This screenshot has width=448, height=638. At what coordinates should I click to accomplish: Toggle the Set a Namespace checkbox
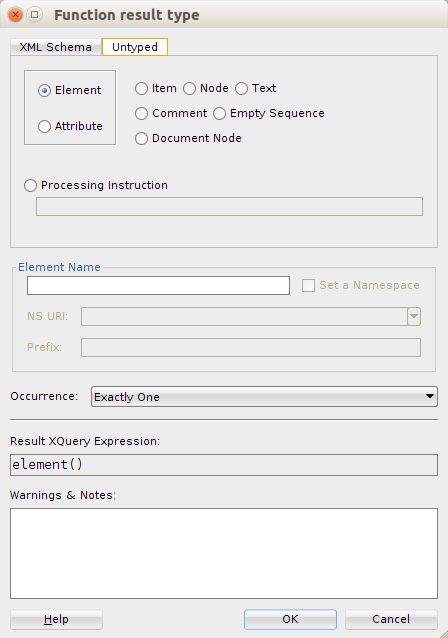coord(308,285)
